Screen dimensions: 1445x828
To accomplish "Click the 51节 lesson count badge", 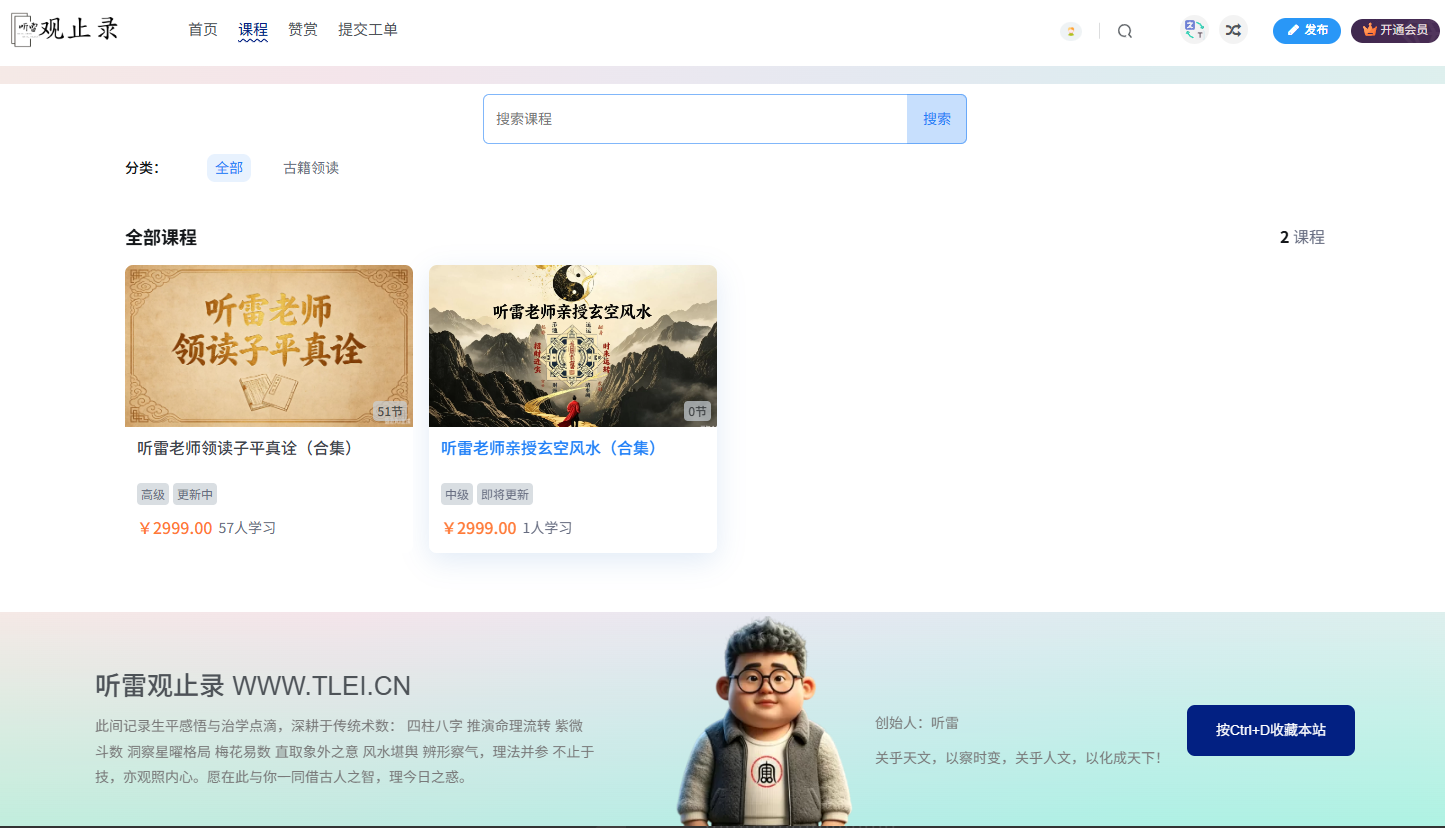I will [x=390, y=411].
